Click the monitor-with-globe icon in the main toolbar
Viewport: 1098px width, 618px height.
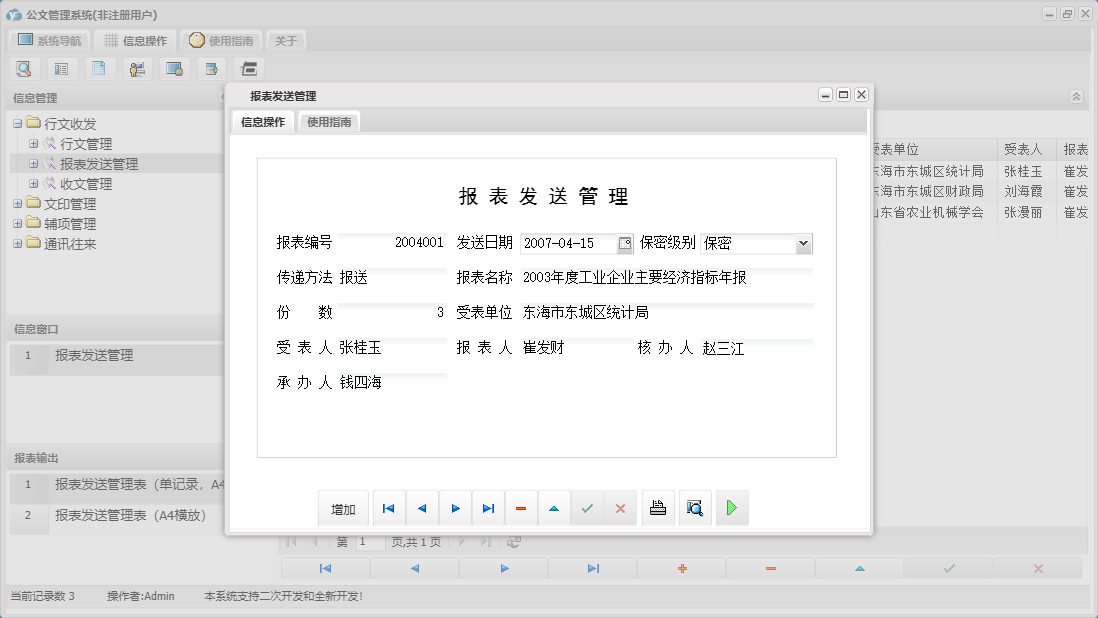[172, 68]
